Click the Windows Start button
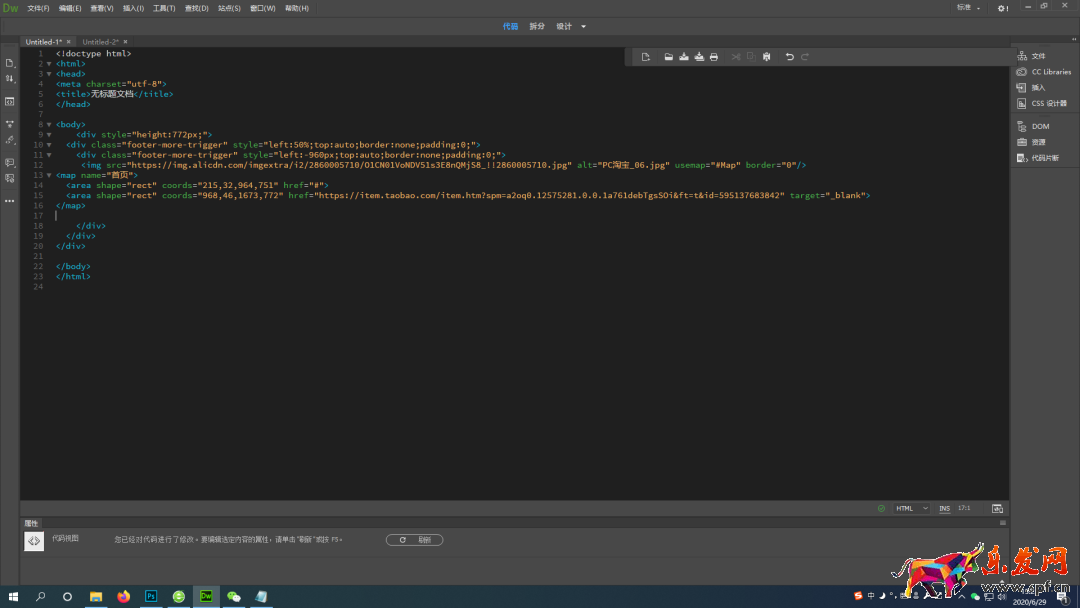The image size is (1080, 608). click(x=13, y=596)
